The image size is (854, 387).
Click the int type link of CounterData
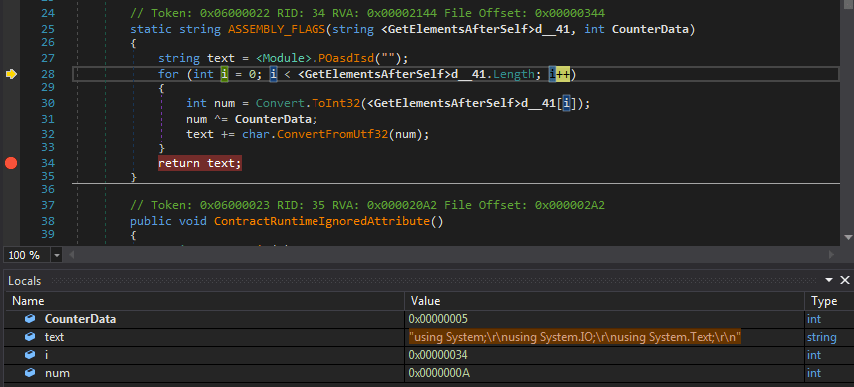point(814,319)
